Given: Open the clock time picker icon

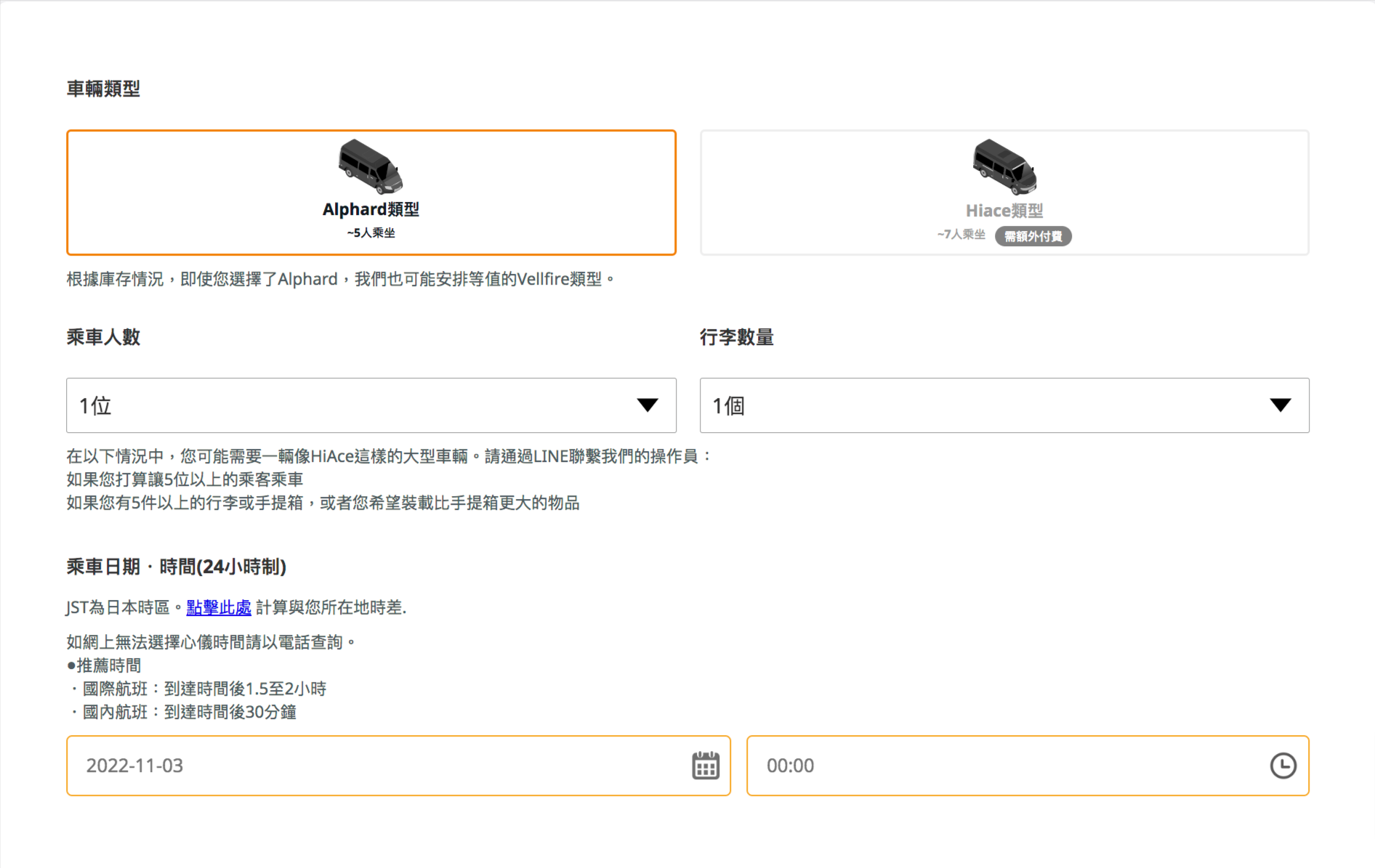Looking at the screenshot, I should (x=1283, y=766).
